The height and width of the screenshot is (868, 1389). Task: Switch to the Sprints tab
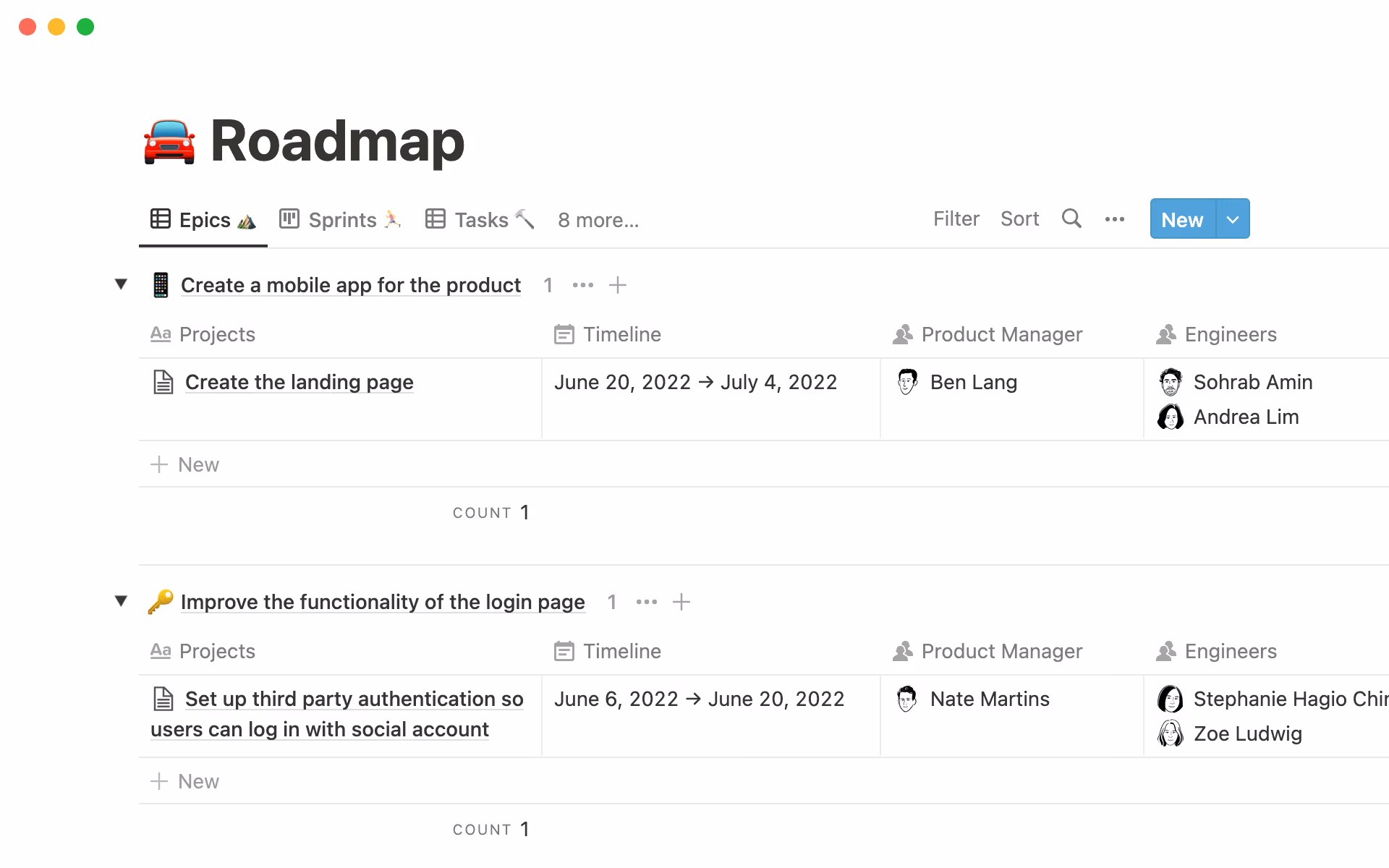(341, 219)
